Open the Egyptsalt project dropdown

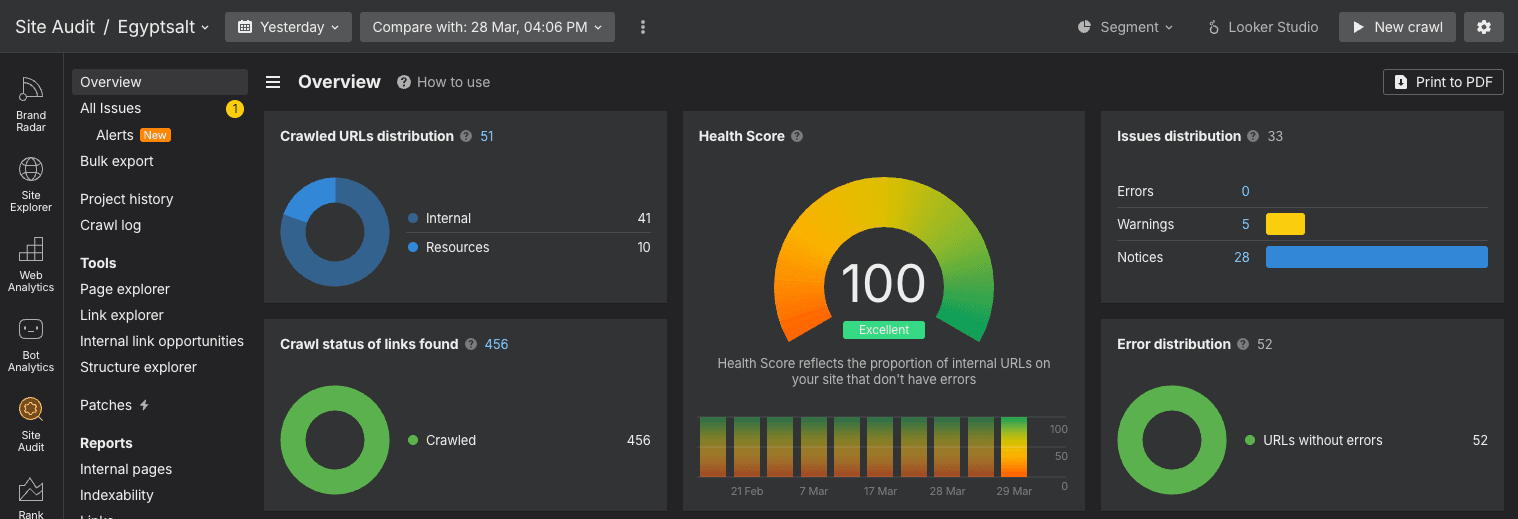[x=163, y=27]
